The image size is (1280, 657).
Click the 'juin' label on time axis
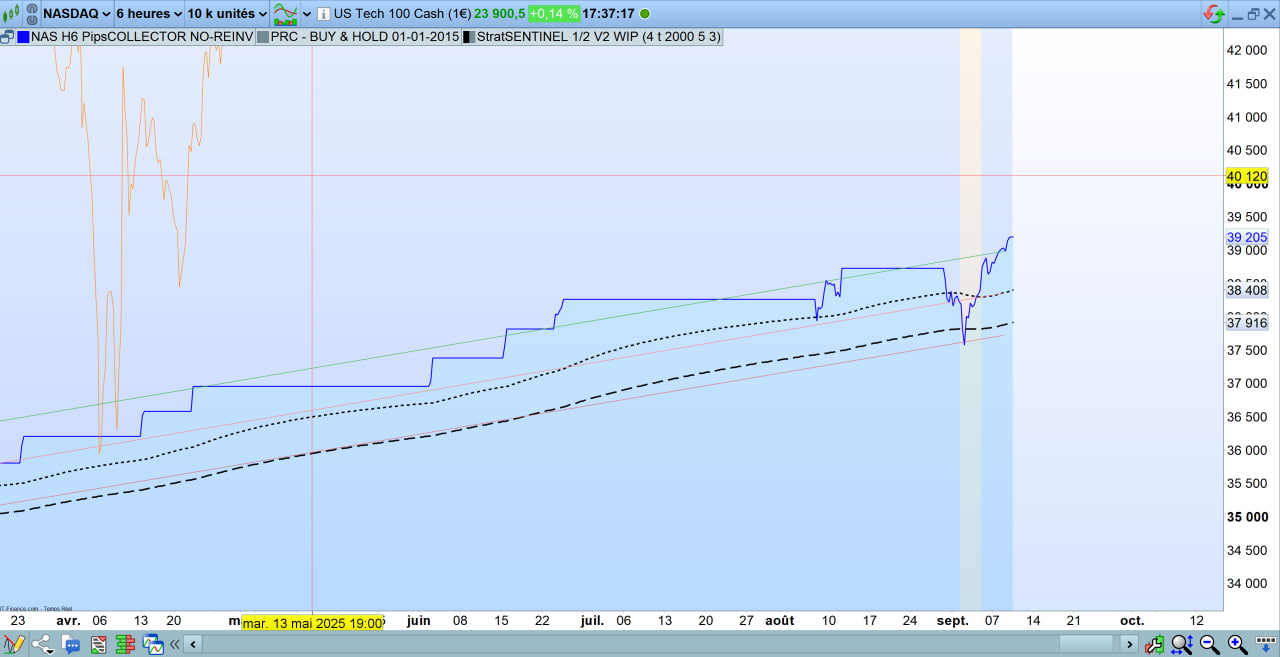(x=418, y=620)
